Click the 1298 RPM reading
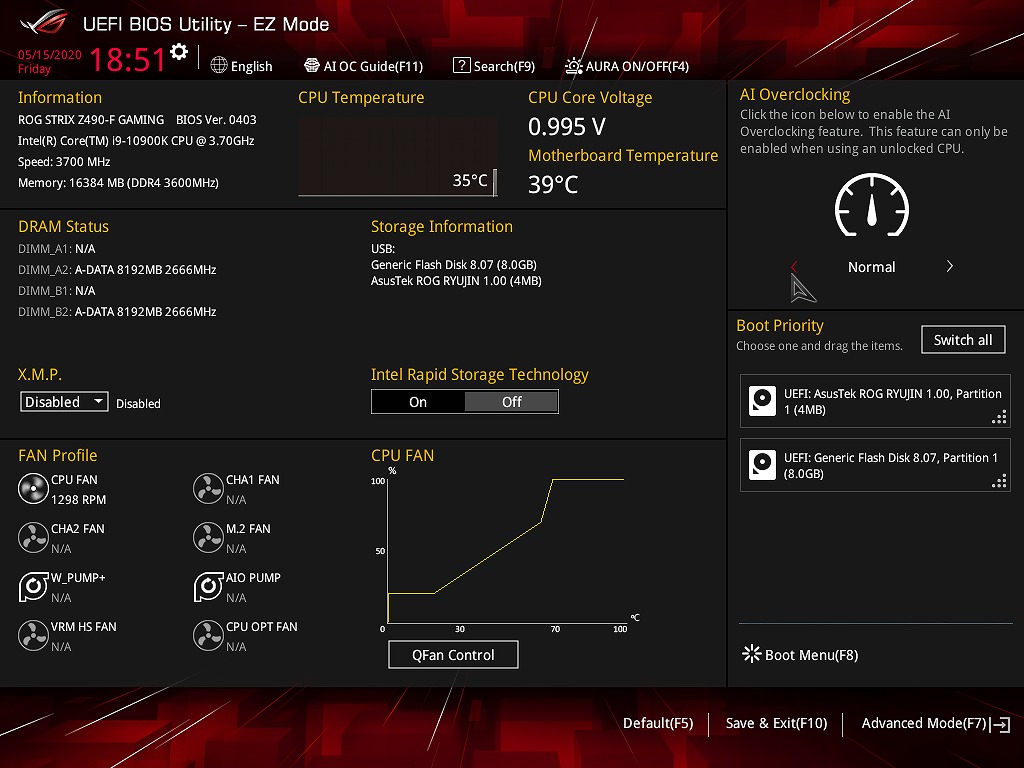 coord(78,500)
